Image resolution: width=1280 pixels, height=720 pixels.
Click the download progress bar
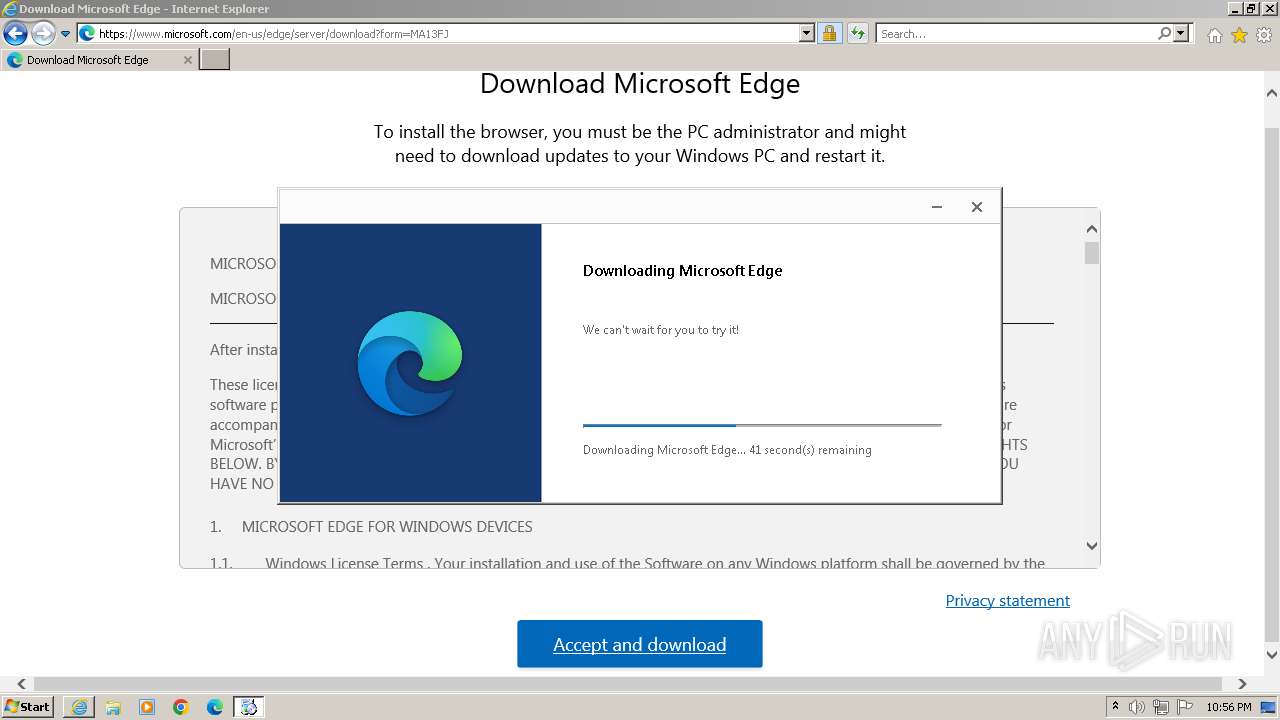[x=762, y=426]
